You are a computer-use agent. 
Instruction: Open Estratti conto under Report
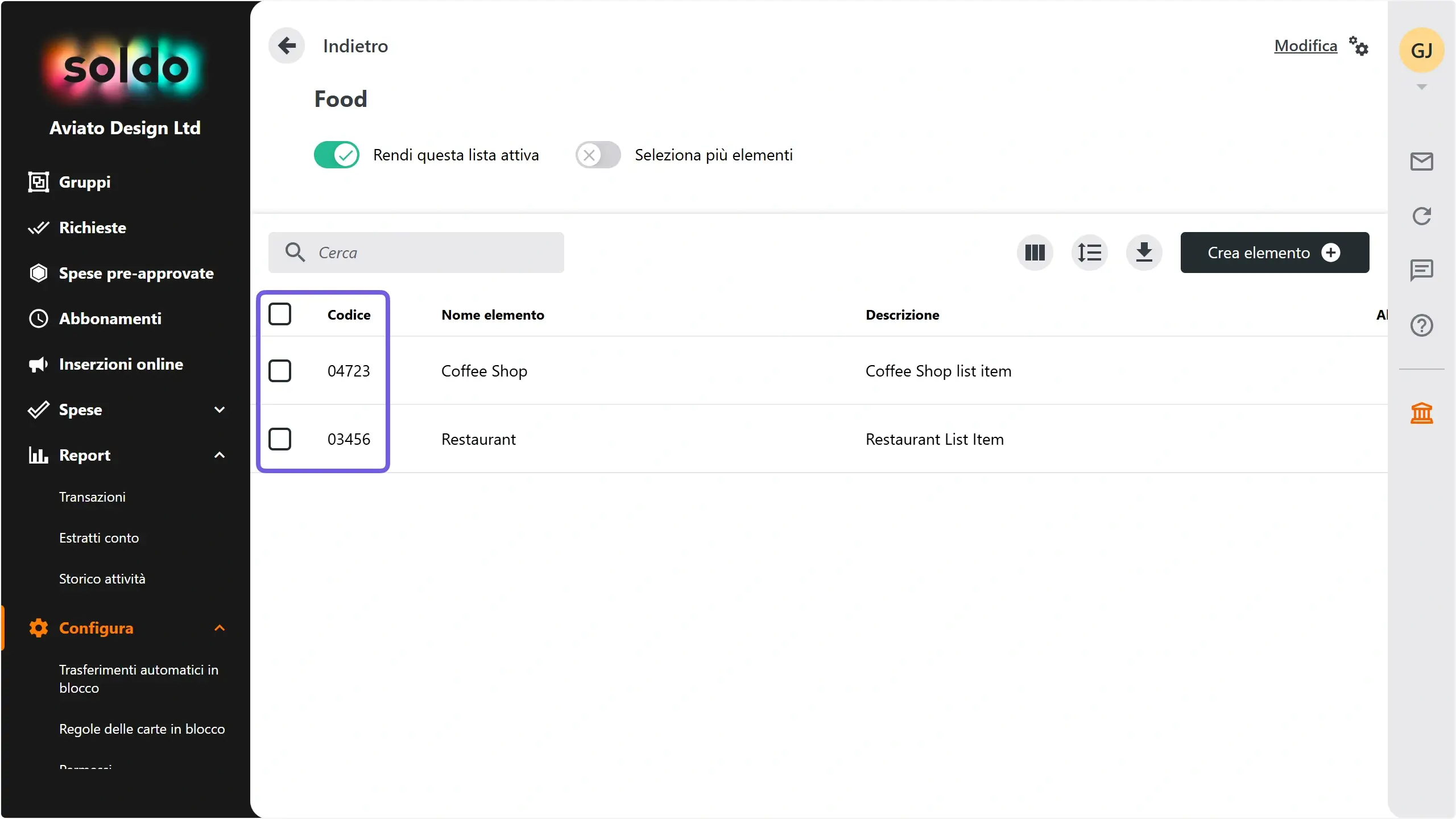99,538
